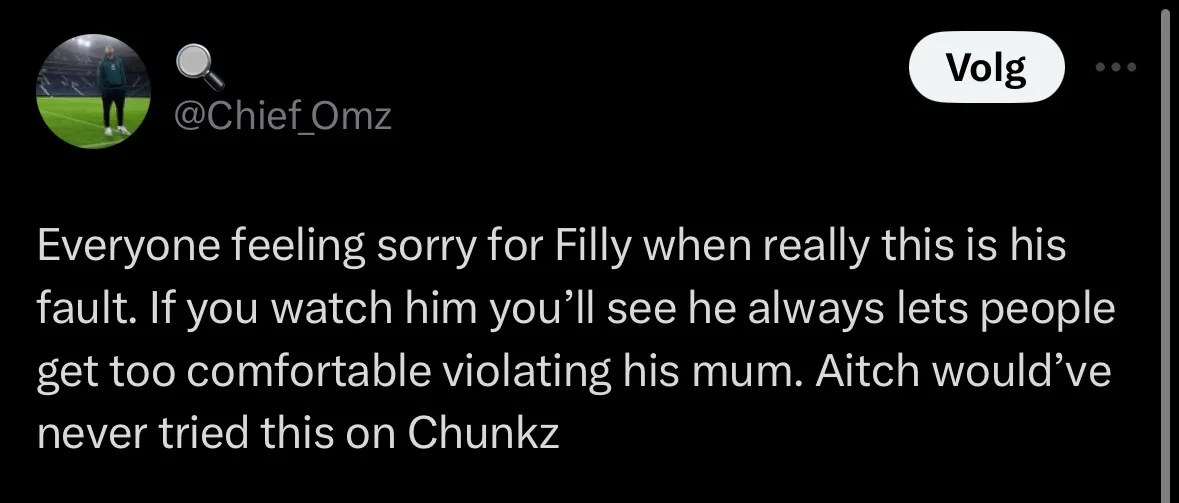The width and height of the screenshot is (1179, 503).
Task: Follow the user with the Volg button
Action: pyautogui.click(x=987, y=68)
